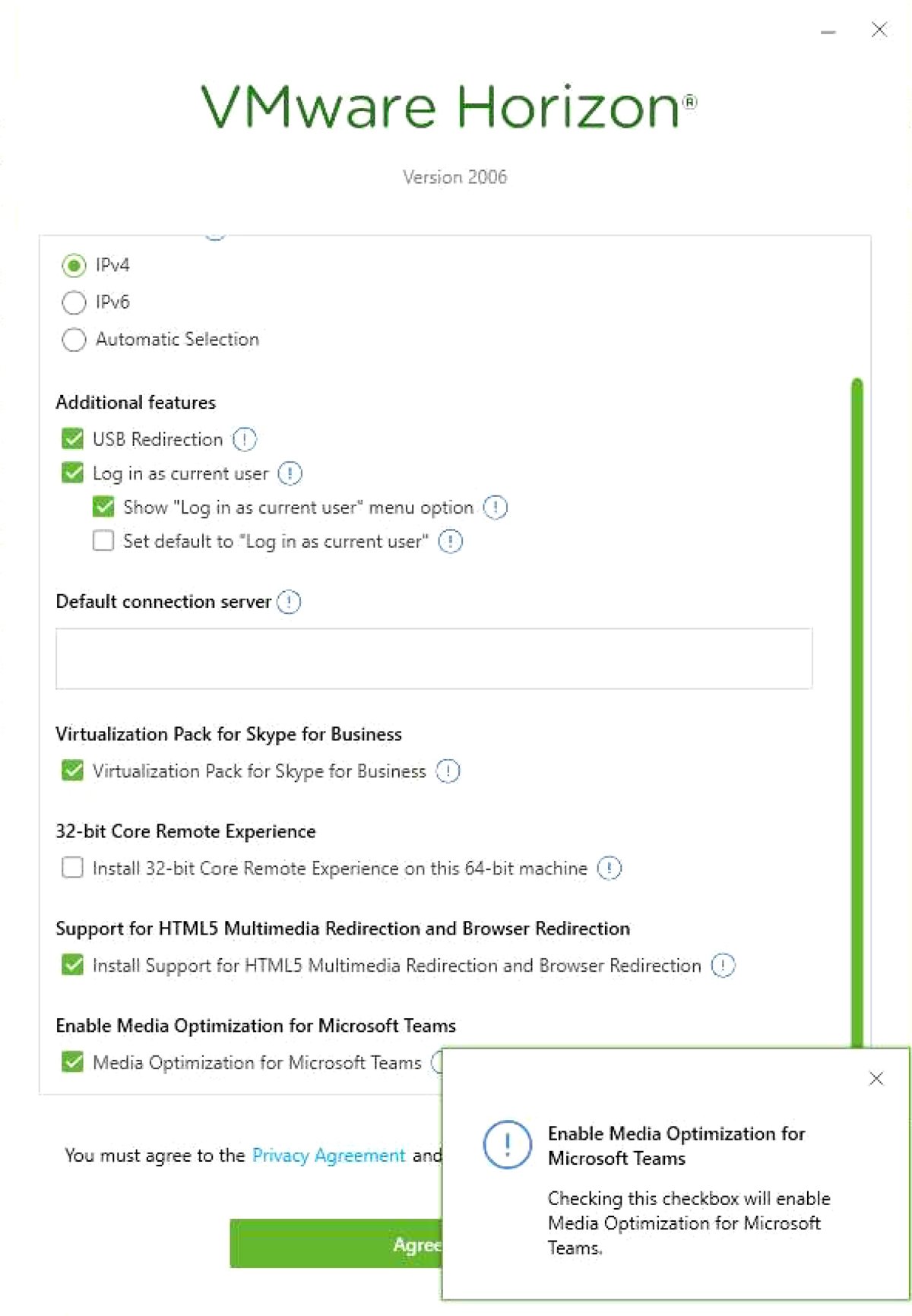Viewport: 912px width, 1316px height.
Task: Enable Set default to Log in as current user
Action: click(x=103, y=540)
